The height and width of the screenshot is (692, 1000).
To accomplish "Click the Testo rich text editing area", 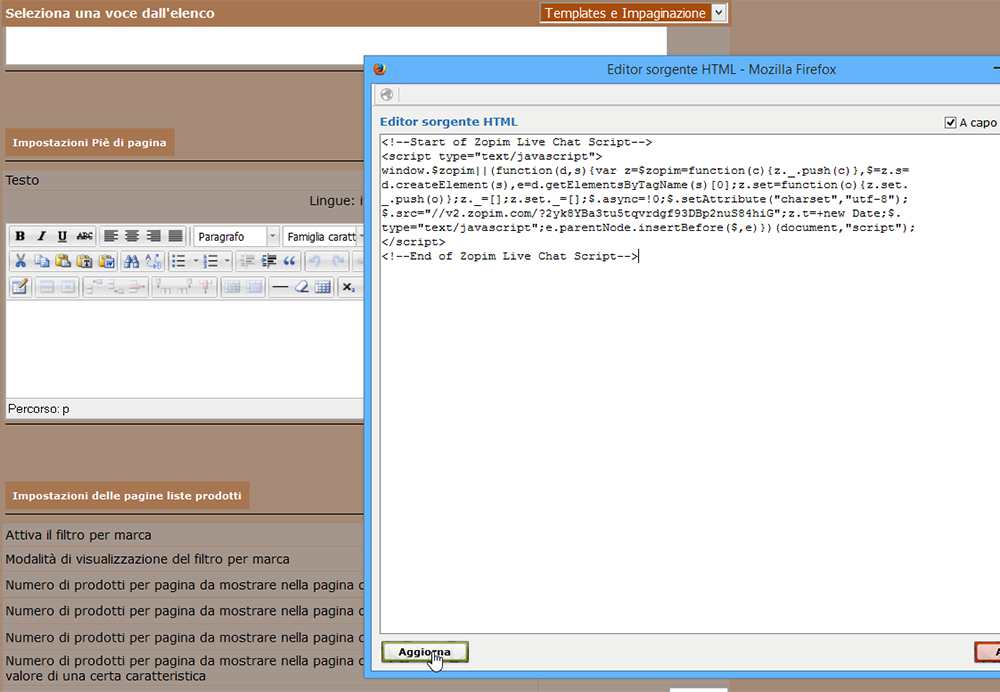I will click(x=185, y=349).
